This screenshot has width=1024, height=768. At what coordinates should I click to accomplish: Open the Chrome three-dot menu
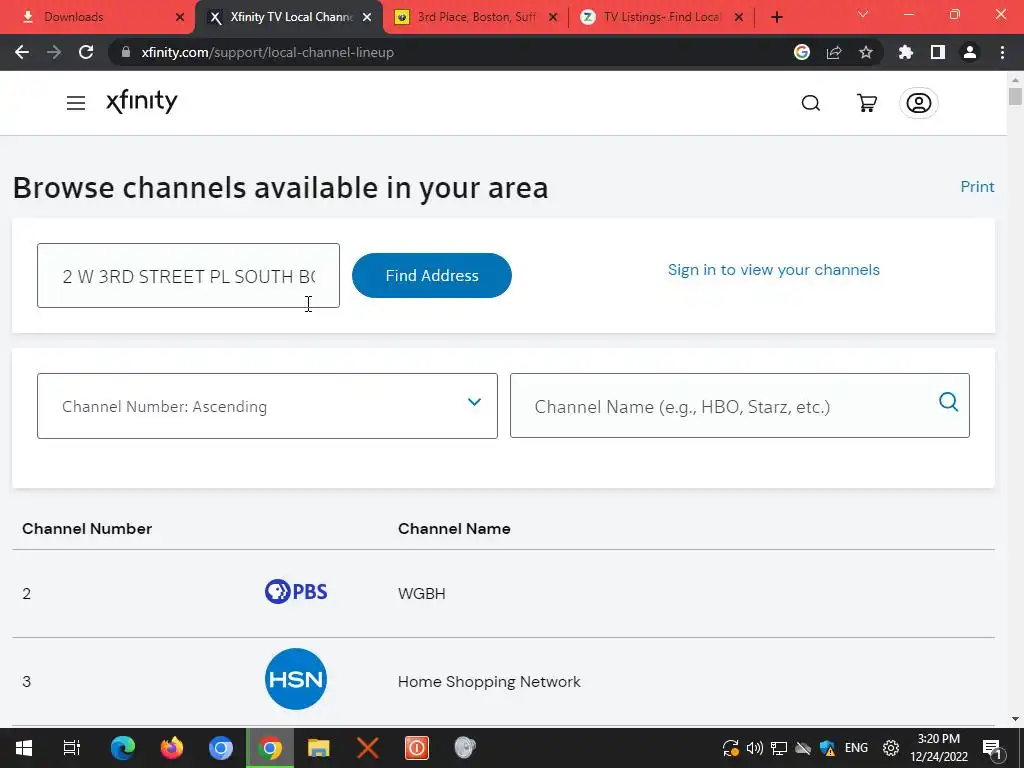coord(1002,52)
